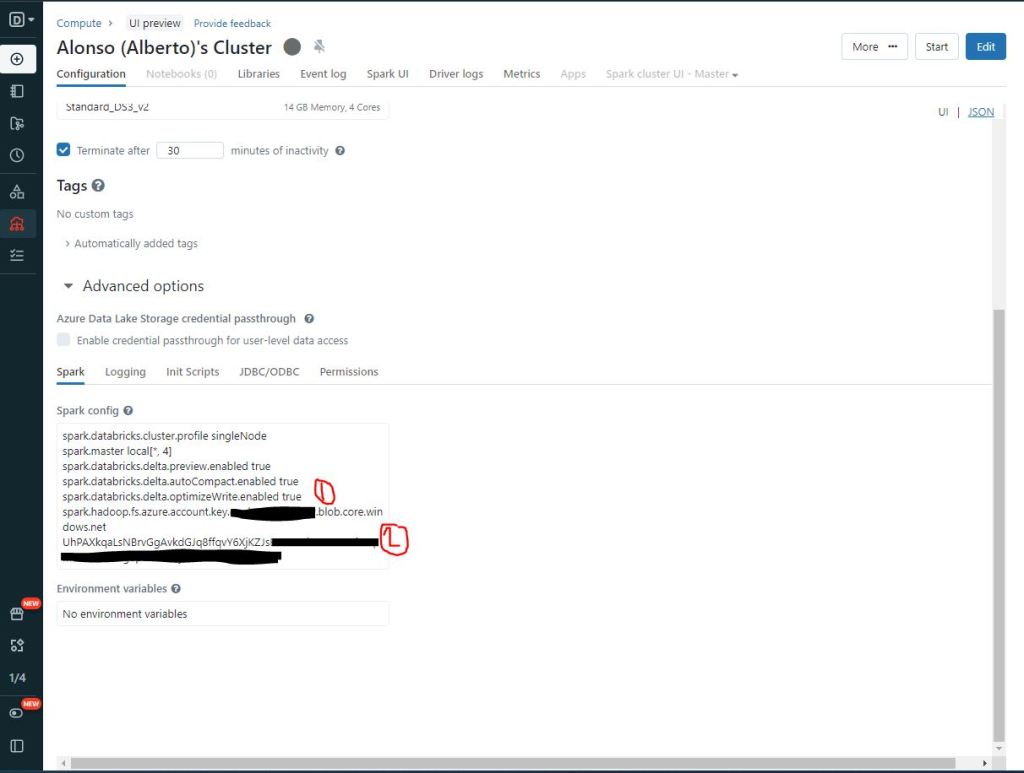
Task: Open Marketplace store icon in sidebar
Action: (x=17, y=614)
